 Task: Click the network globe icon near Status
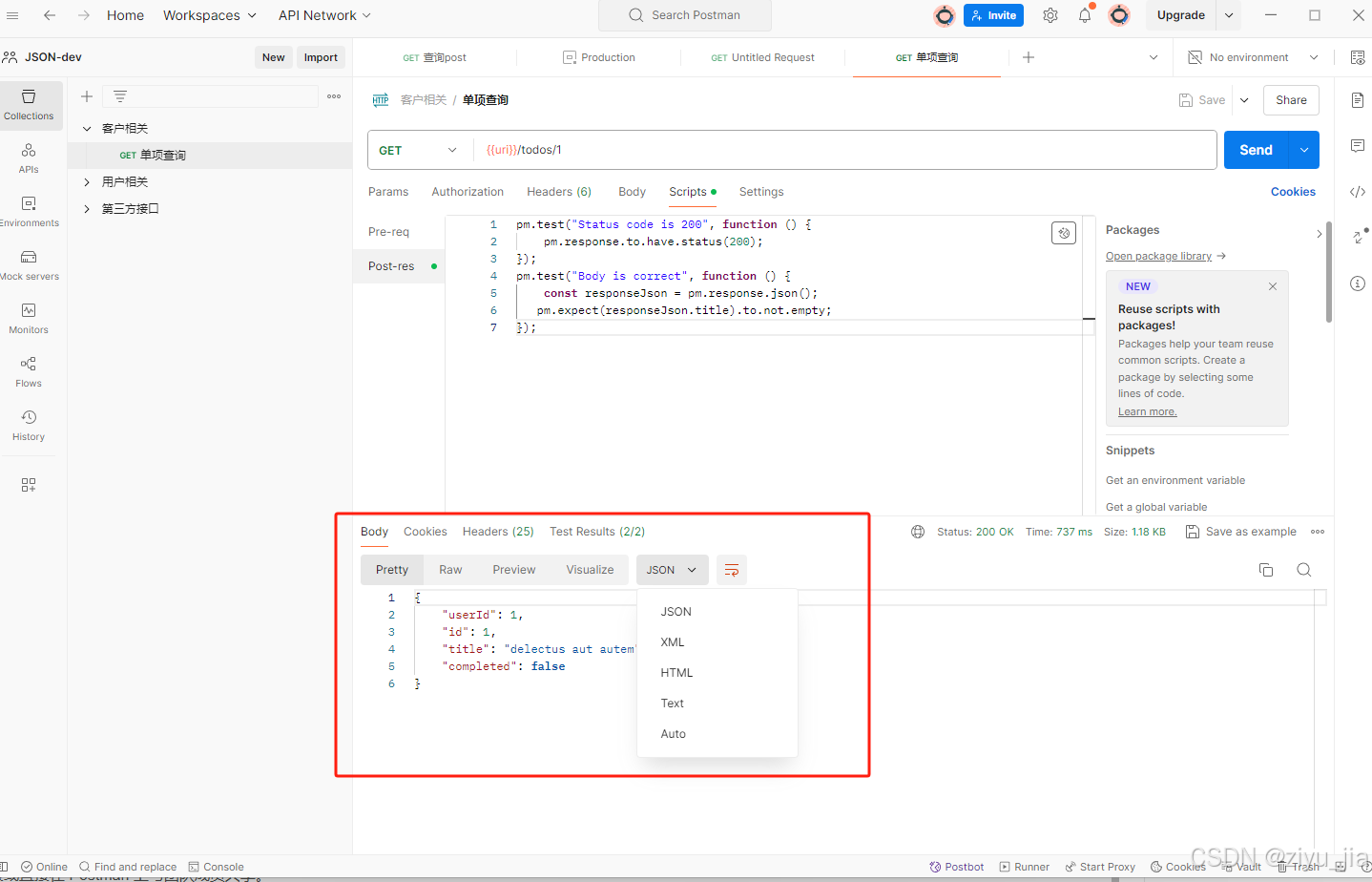pos(918,532)
